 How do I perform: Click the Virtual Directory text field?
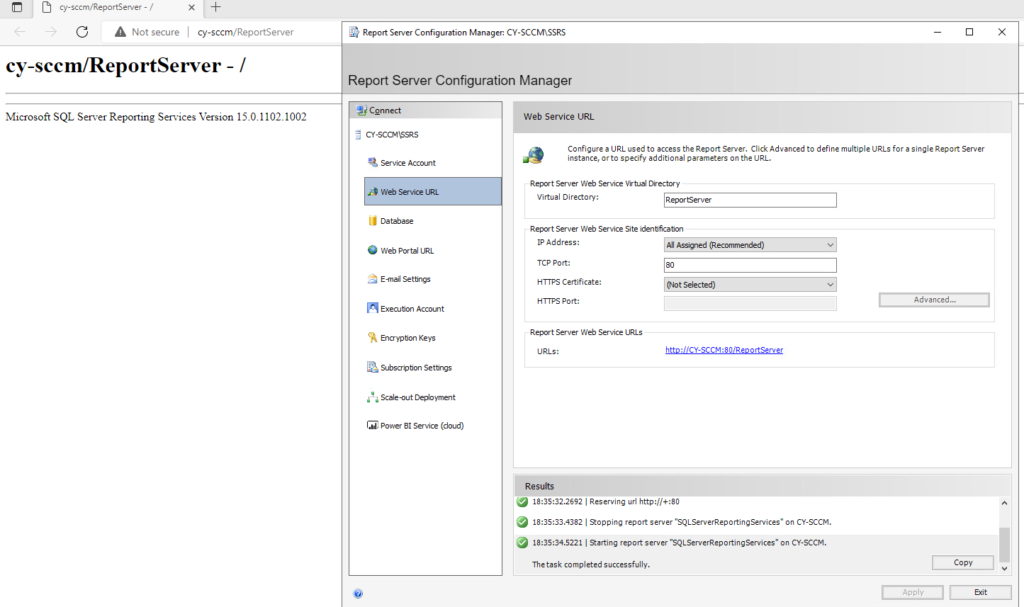tap(750, 200)
